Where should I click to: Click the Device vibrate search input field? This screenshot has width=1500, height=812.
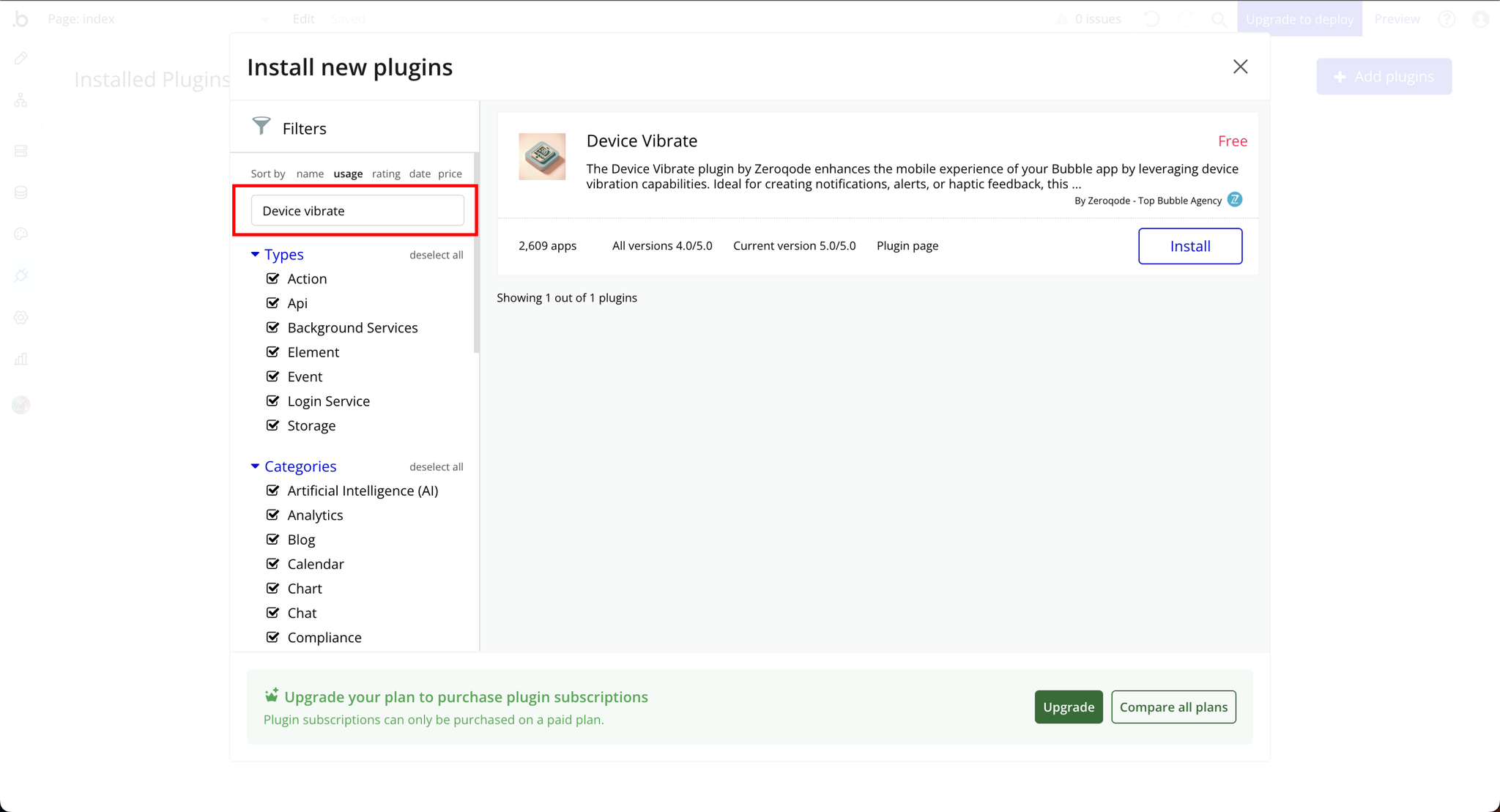tap(357, 210)
